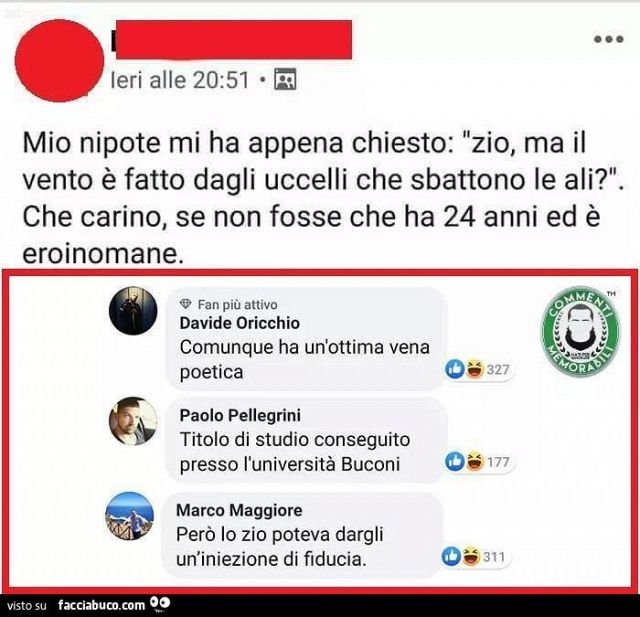Click the laughing emoji on Marco's comment

471,557
